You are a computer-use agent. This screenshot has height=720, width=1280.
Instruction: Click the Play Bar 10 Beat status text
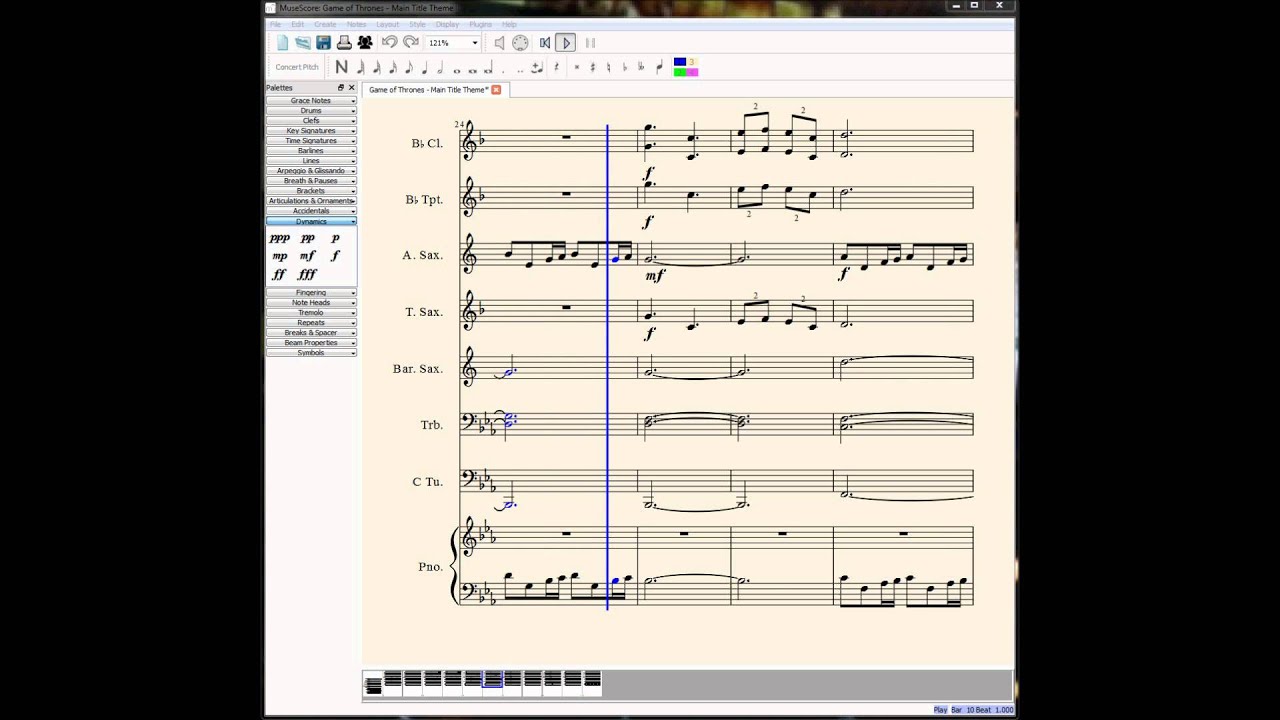pyautogui.click(x=973, y=710)
